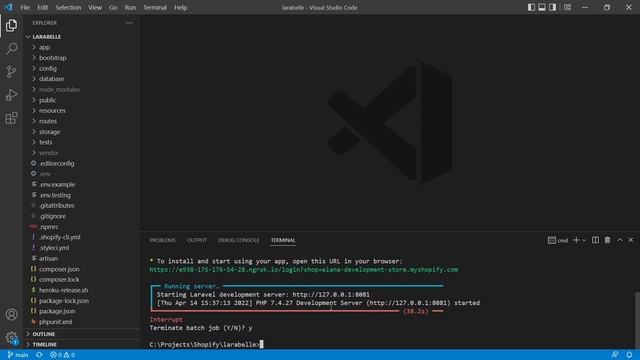The image size is (640, 360).
Task: Open the Search view icon
Action: point(11,49)
